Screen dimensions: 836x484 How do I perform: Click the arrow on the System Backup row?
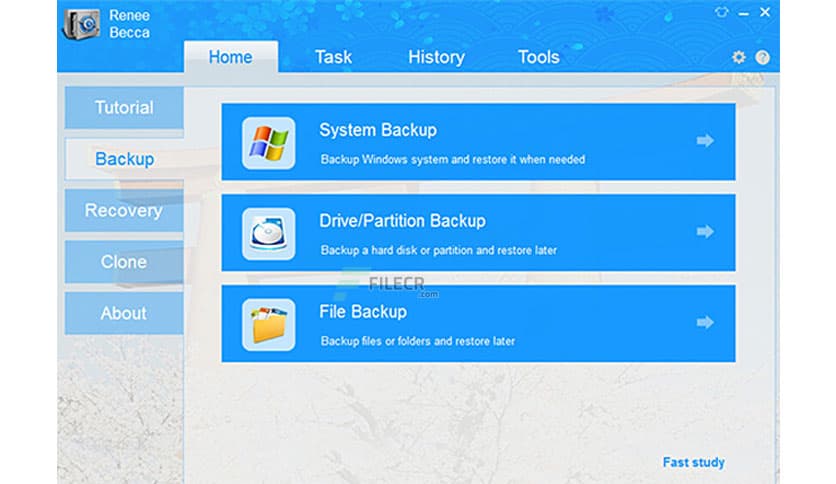coord(705,141)
